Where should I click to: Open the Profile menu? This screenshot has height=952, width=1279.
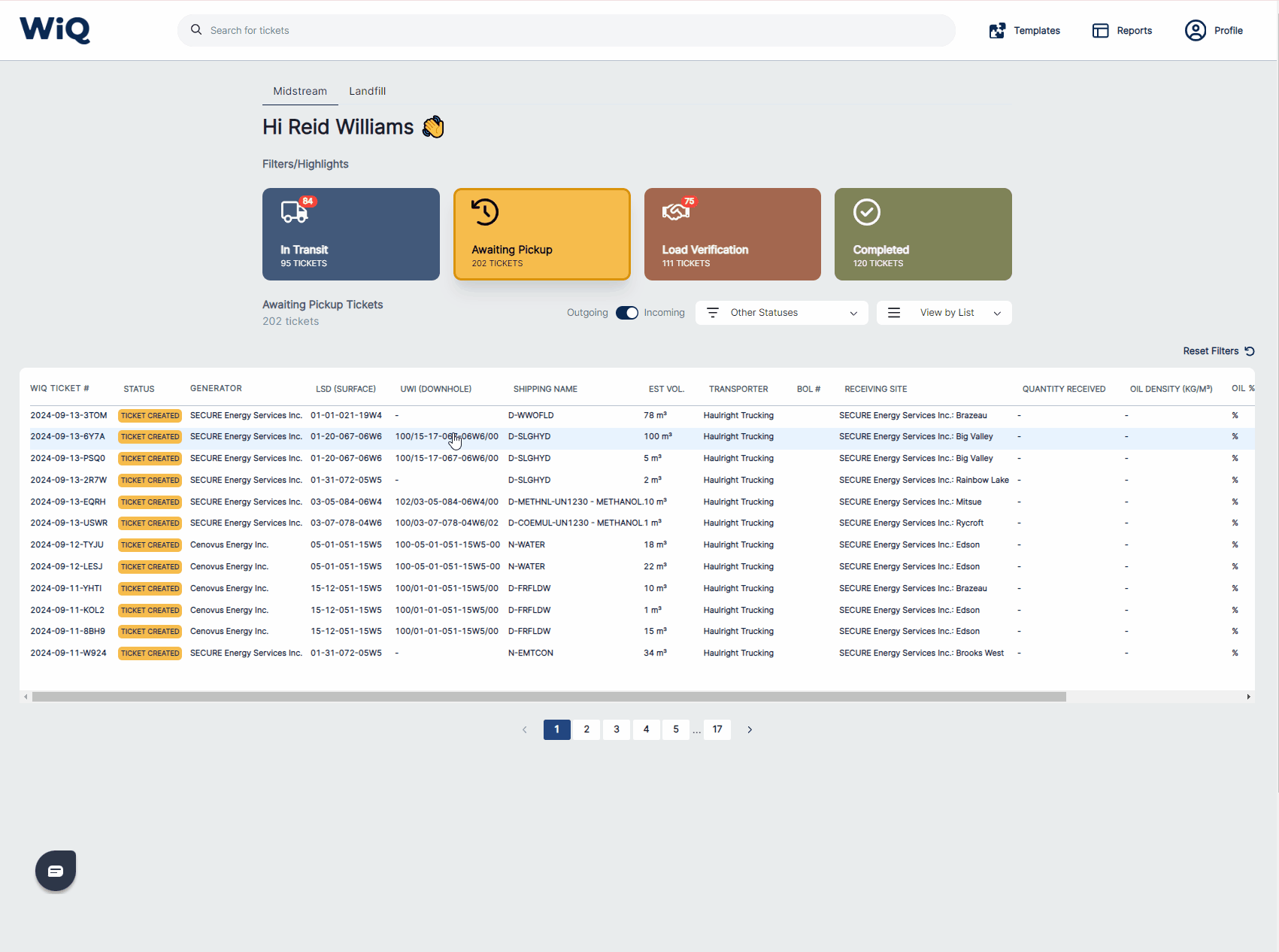1214,31
